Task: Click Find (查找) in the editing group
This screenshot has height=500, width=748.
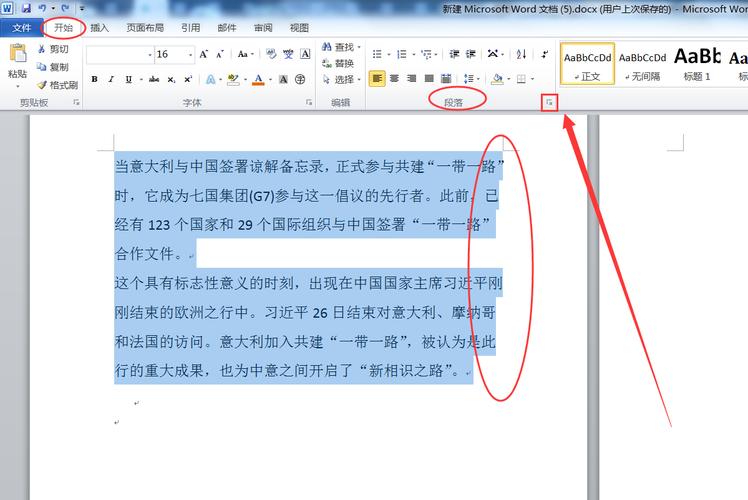Action: [x=341, y=47]
